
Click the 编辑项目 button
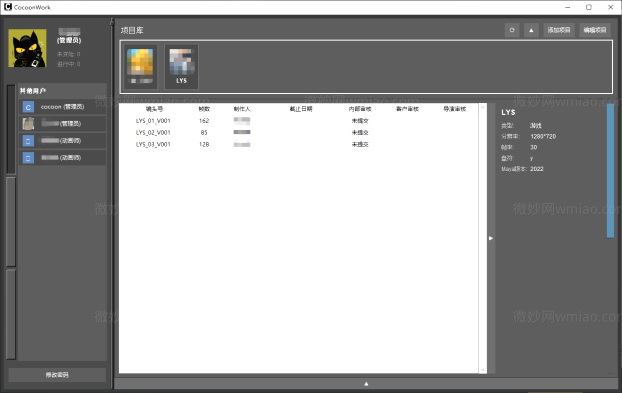click(595, 30)
